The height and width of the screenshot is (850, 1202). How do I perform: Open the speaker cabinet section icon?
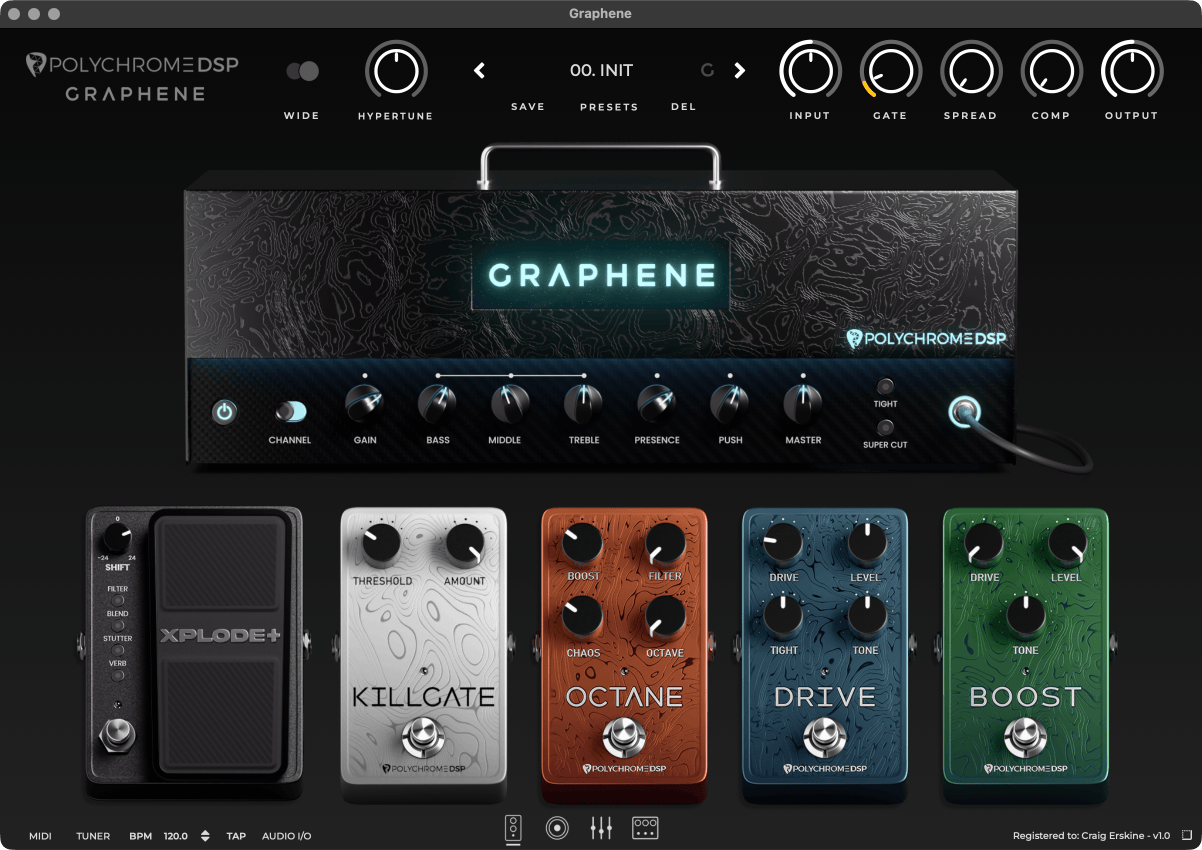557,828
